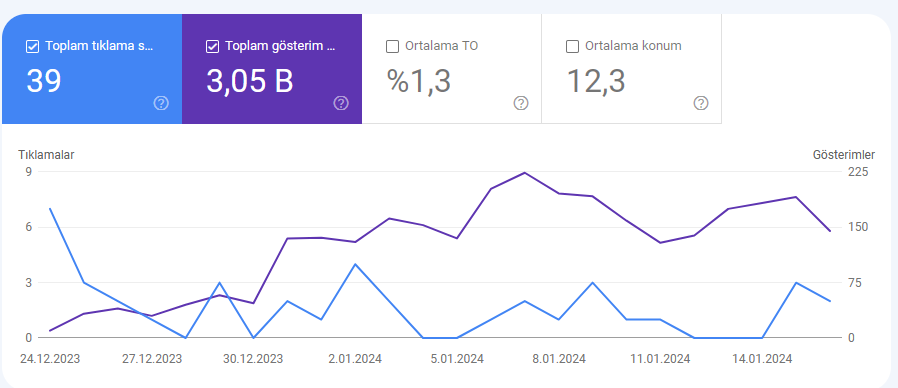The image size is (898, 388).
Task: Click the 24.12.2023 date label
Action: coord(50,359)
